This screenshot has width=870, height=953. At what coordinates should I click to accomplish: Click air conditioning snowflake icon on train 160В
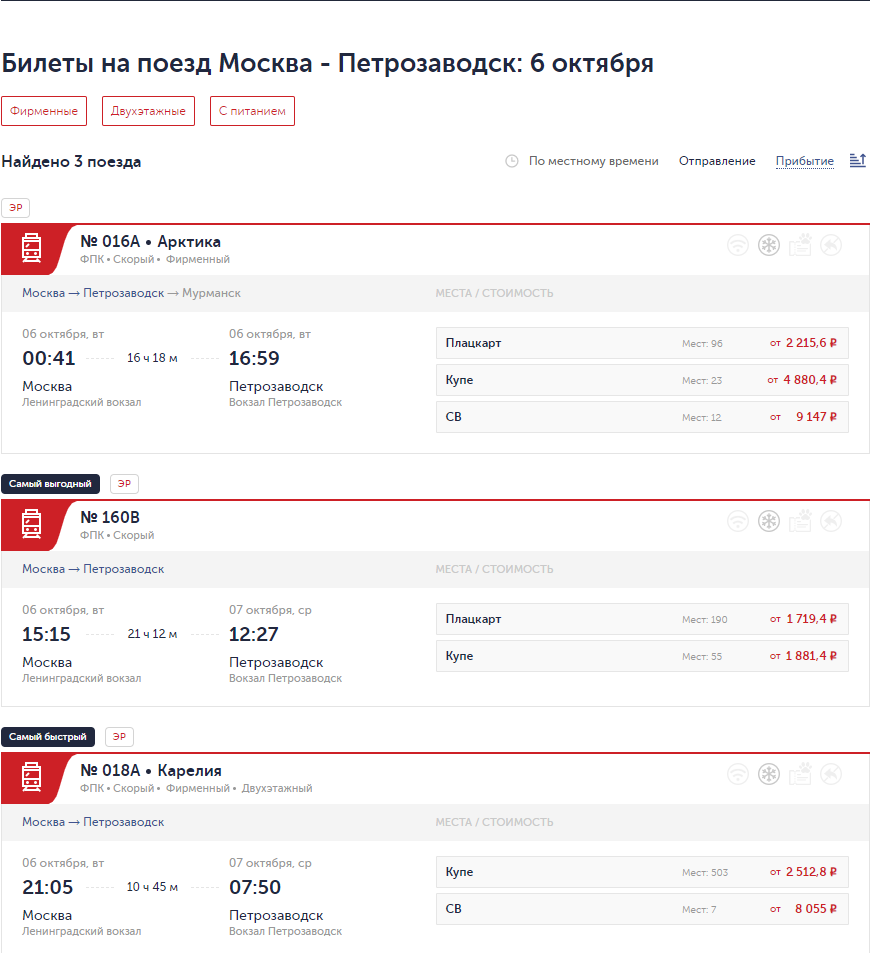[768, 521]
